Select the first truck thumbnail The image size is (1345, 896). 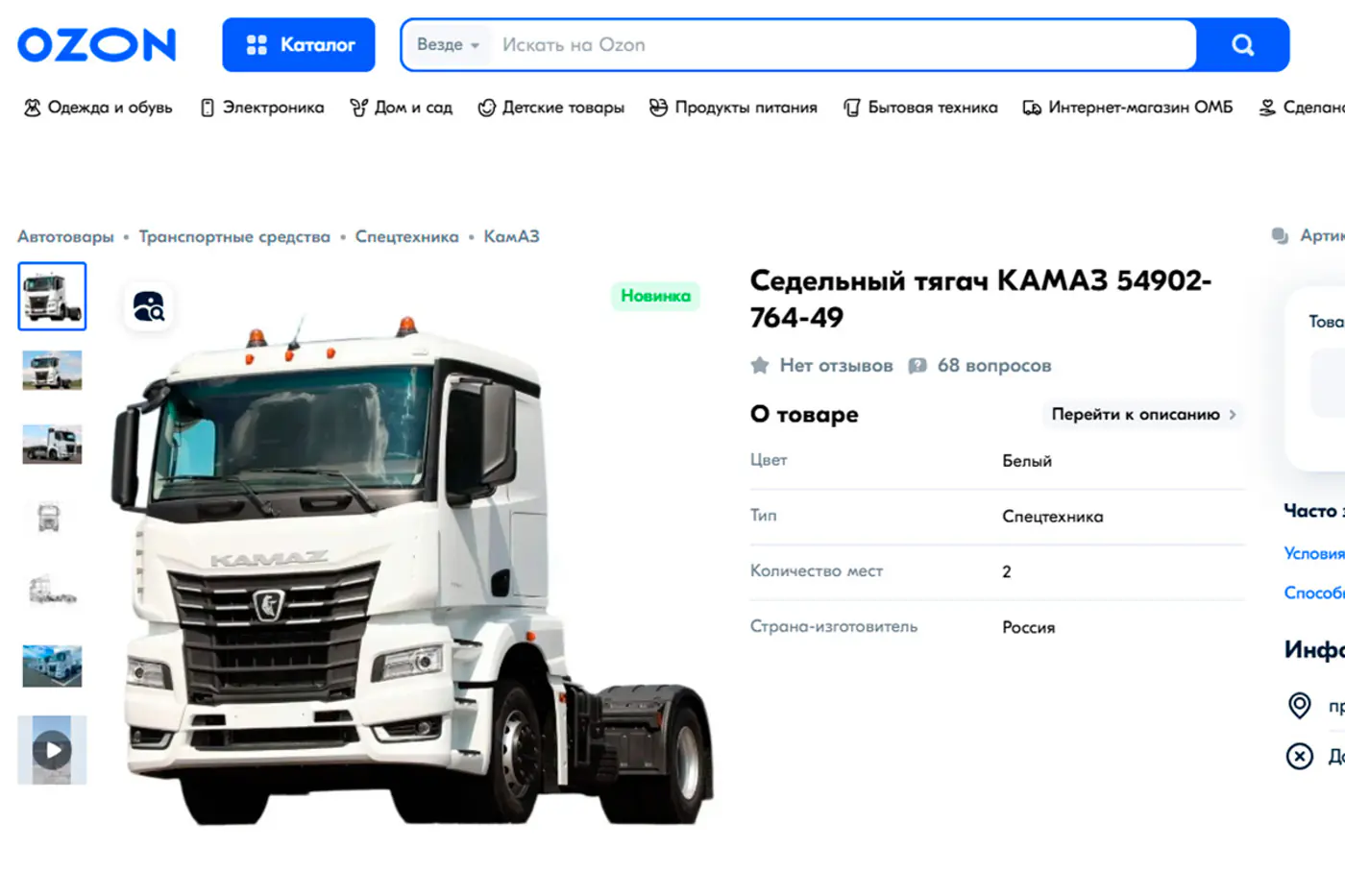coord(52,297)
